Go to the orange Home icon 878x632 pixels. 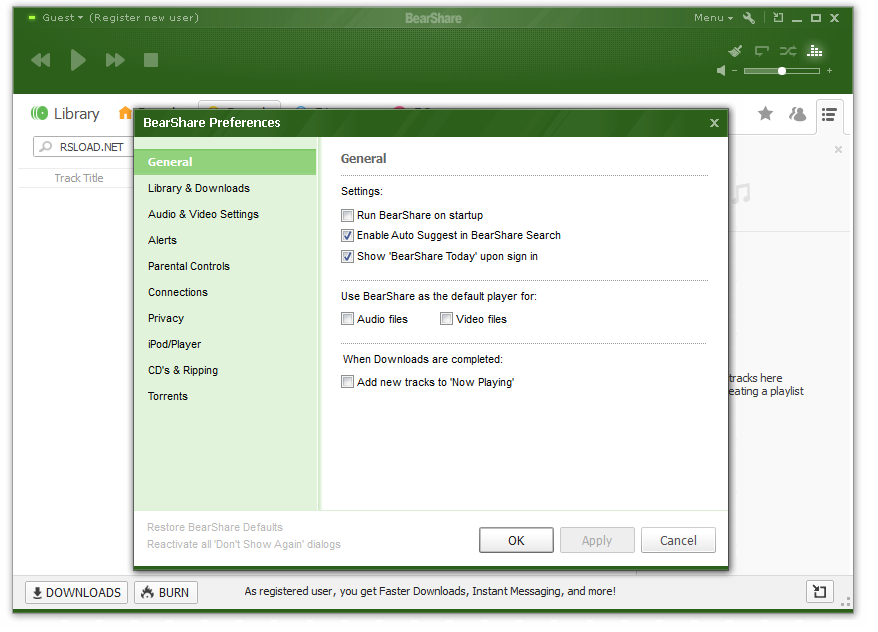point(125,113)
